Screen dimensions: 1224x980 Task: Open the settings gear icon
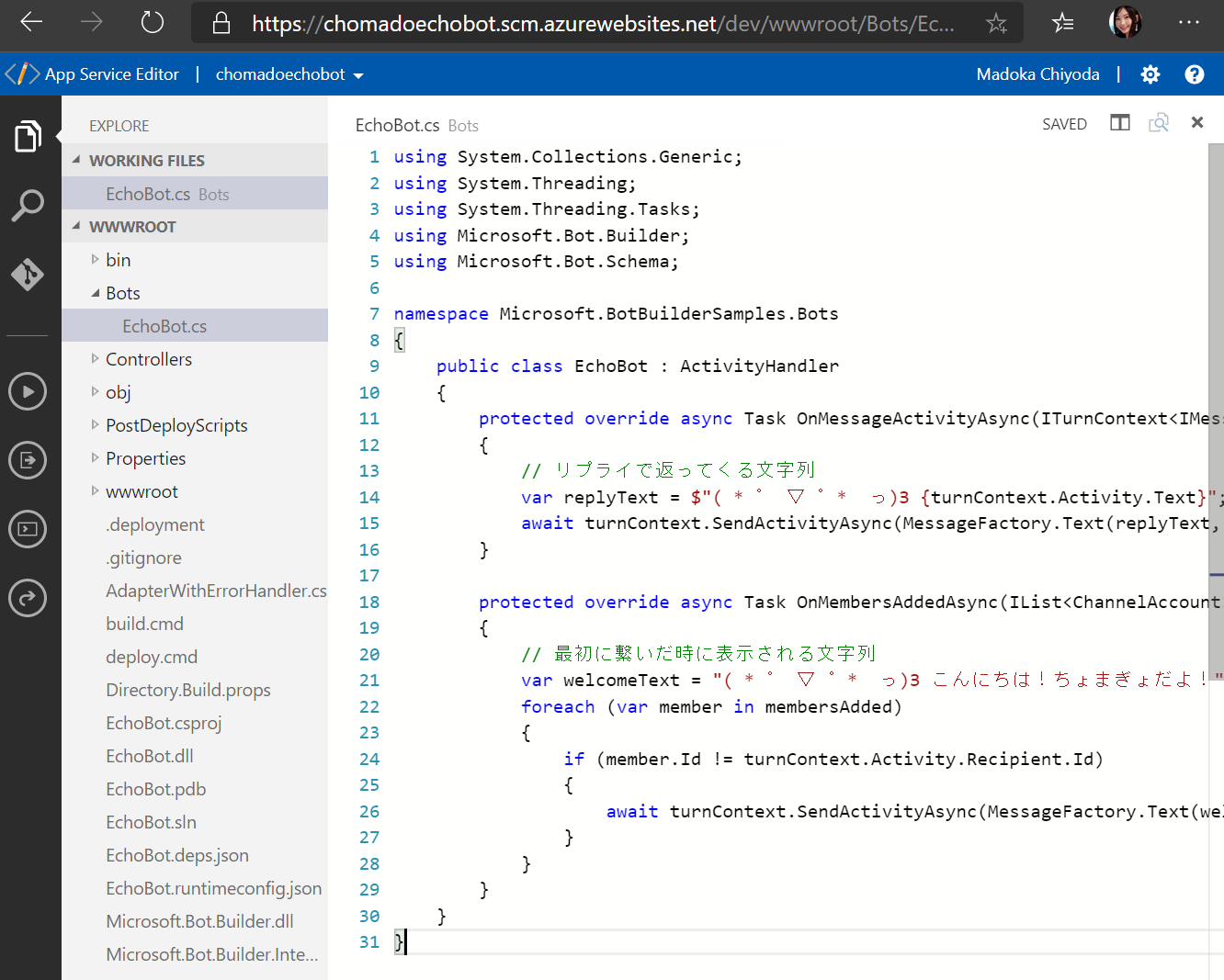(x=1150, y=74)
